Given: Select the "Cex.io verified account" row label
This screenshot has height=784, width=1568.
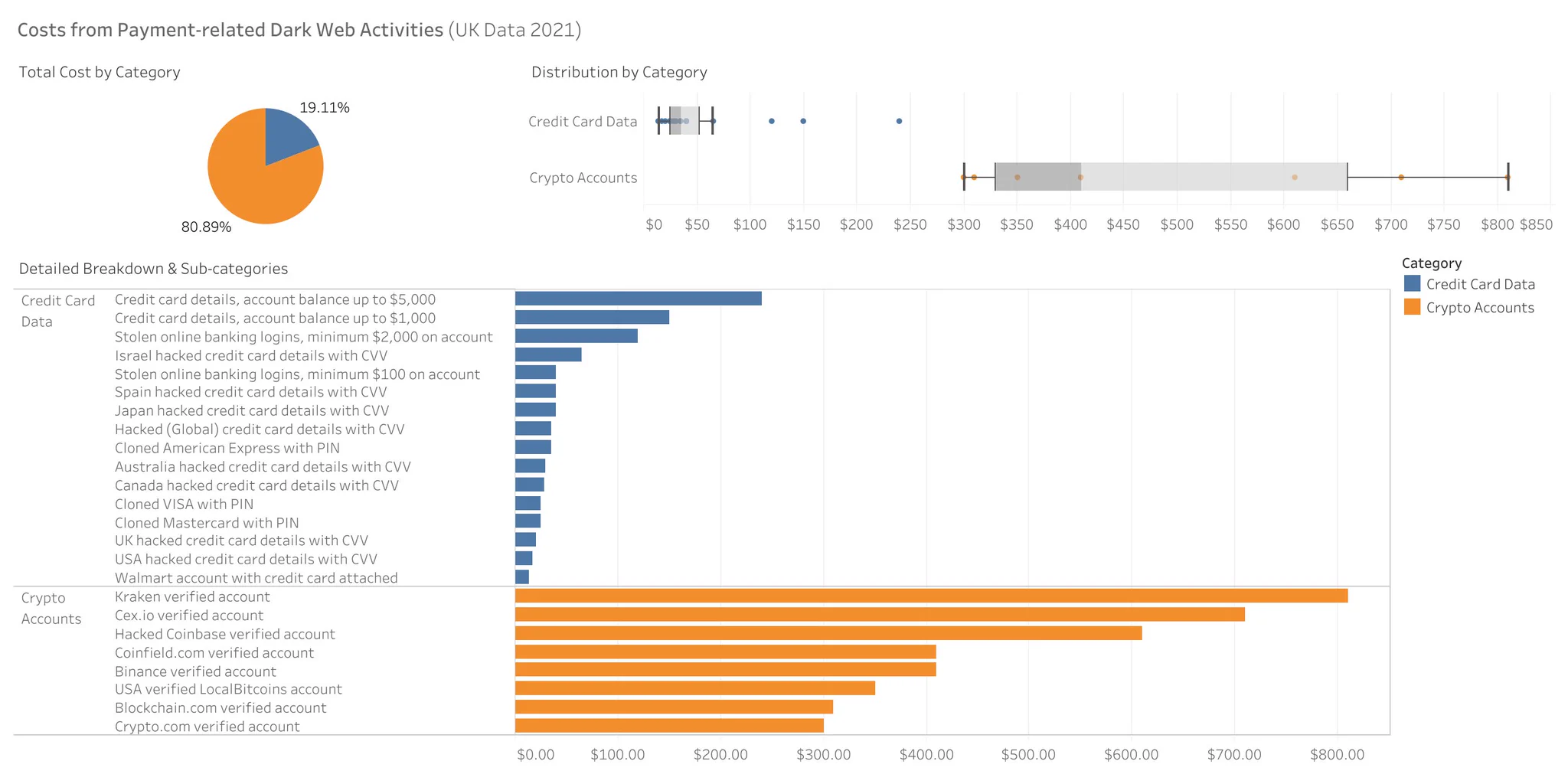Looking at the screenshot, I should point(189,616).
